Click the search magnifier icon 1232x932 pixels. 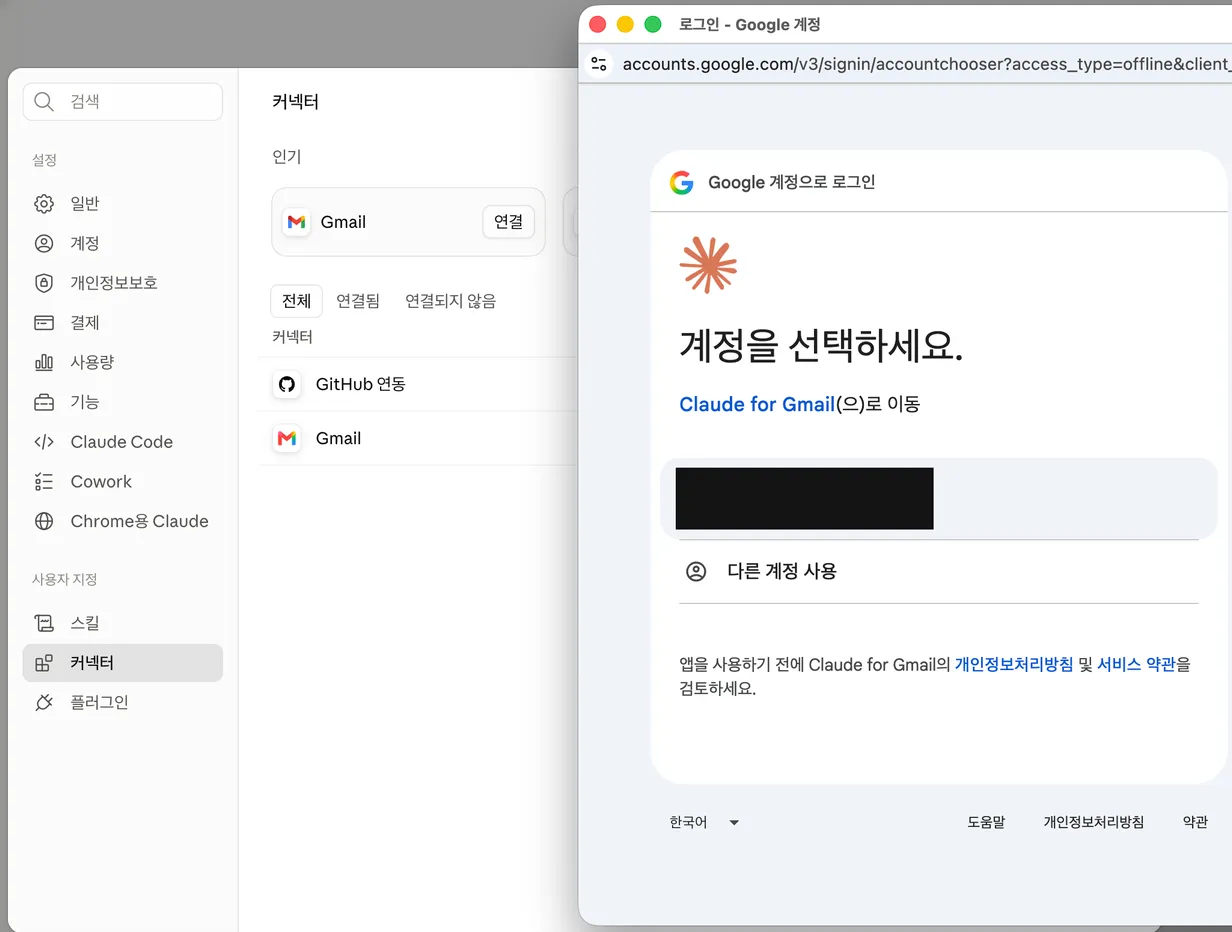pyautogui.click(x=44, y=102)
